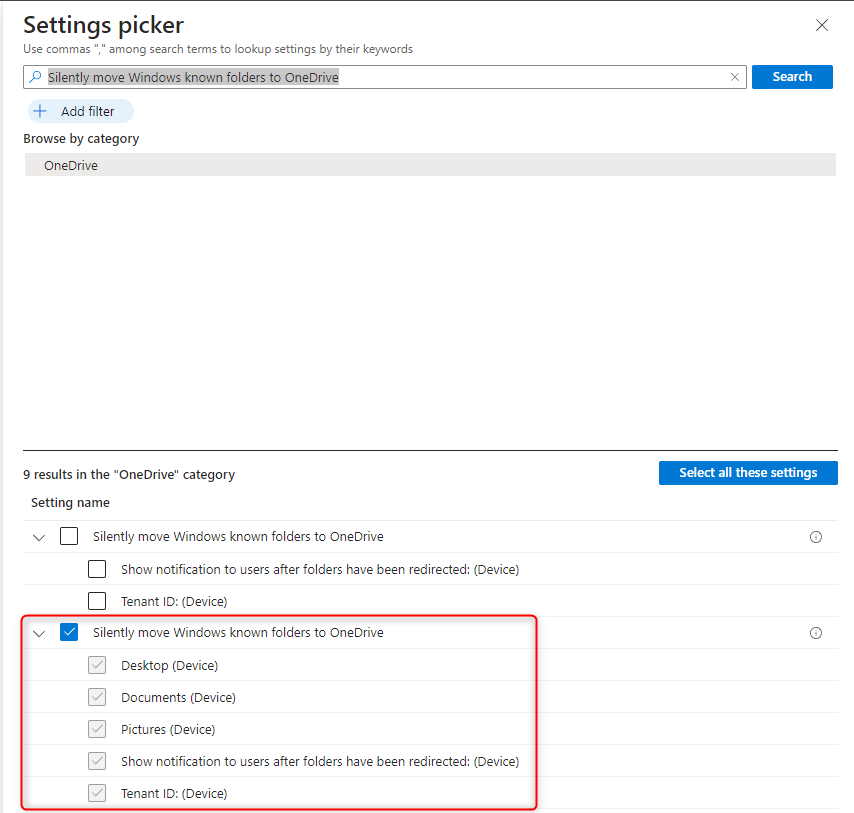Click the Pictures (Device) checkbox
Viewport: 854px width, 813px height.
tap(97, 728)
